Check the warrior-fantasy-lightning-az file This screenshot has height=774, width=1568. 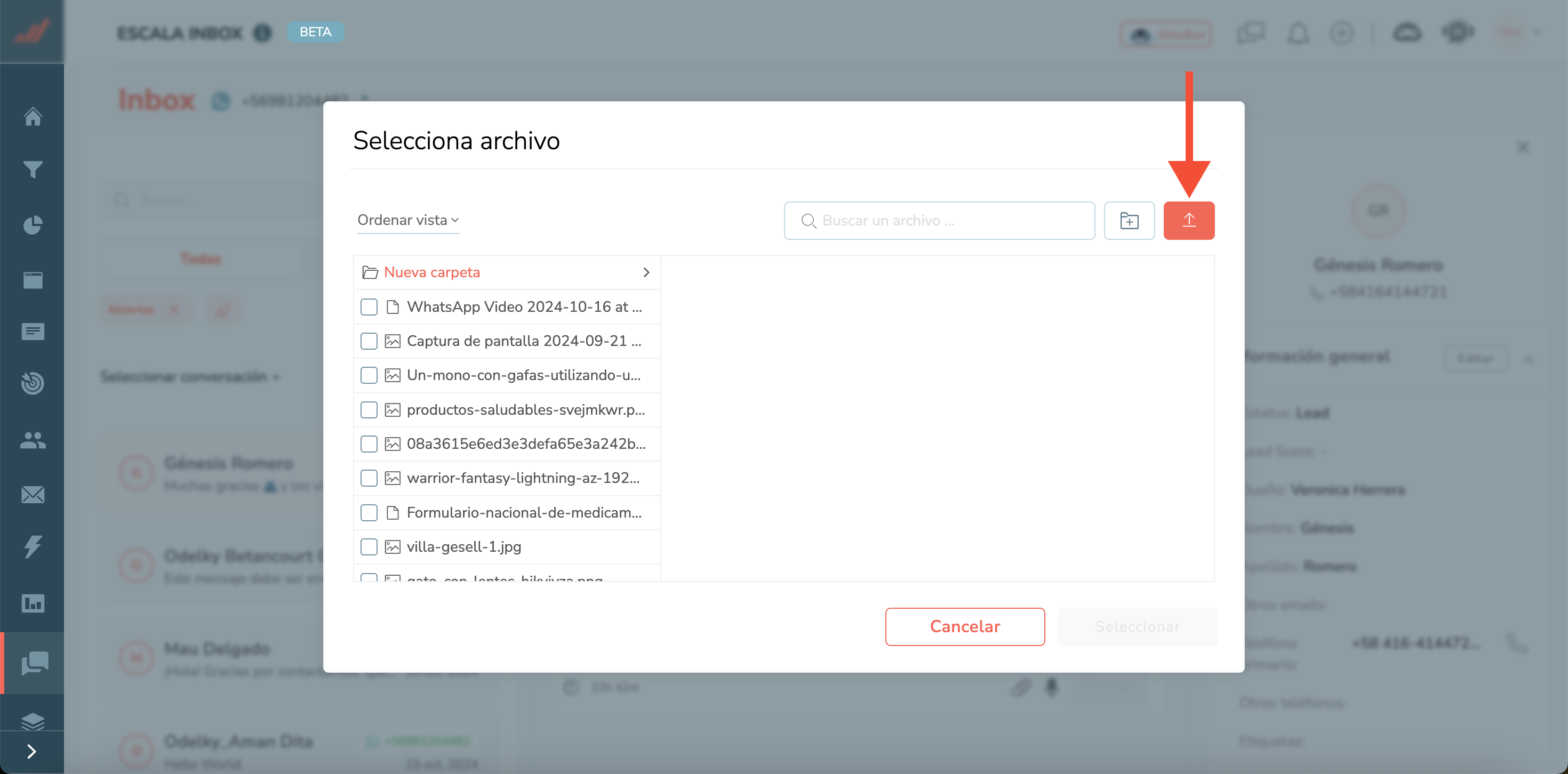click(x=369, y=478)
